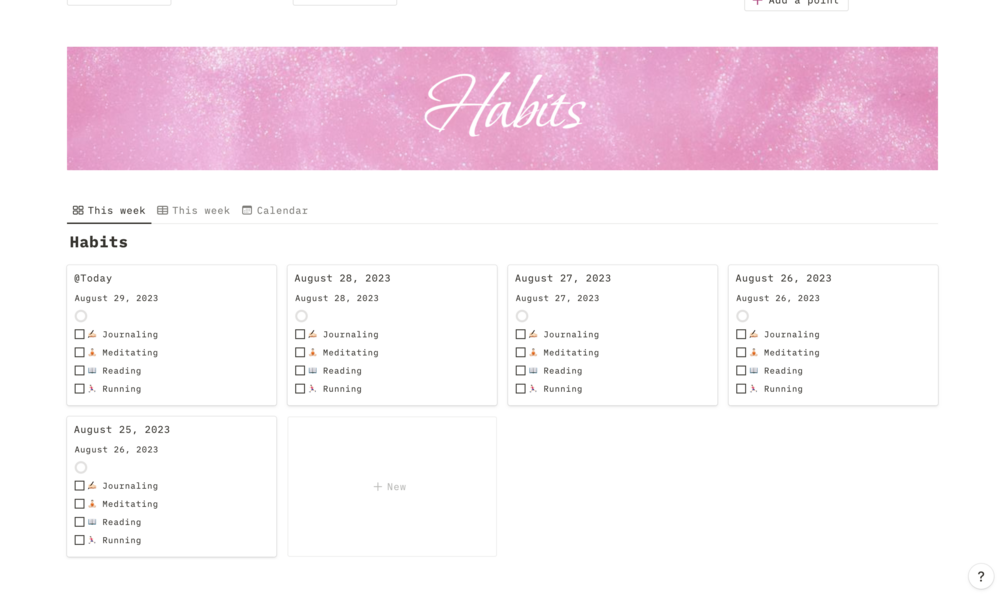Click the 'Add a point' button

pos(796,3)
